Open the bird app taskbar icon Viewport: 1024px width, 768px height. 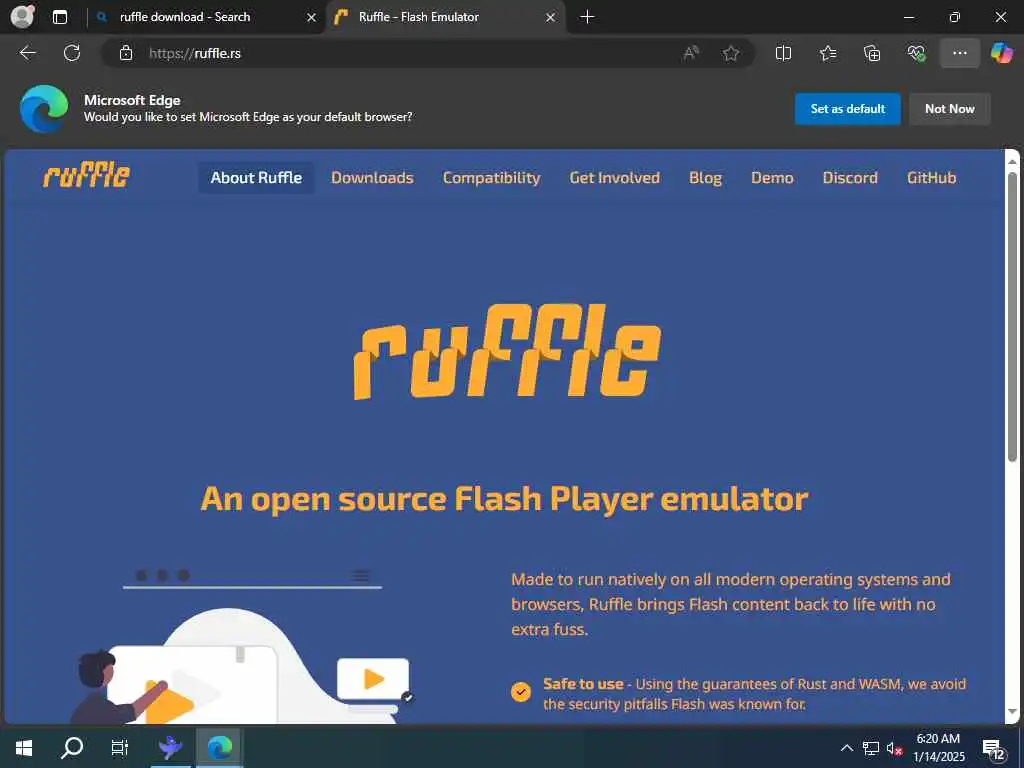170,748
